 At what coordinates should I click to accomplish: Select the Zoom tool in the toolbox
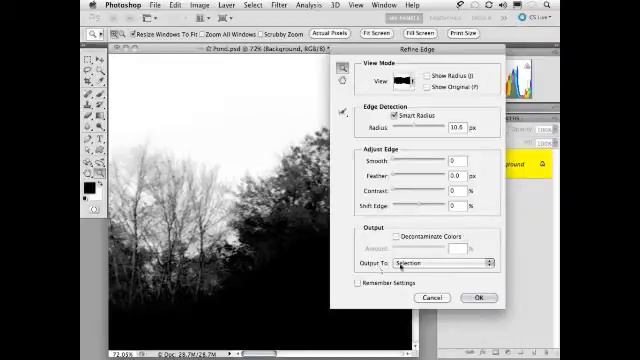100,173
